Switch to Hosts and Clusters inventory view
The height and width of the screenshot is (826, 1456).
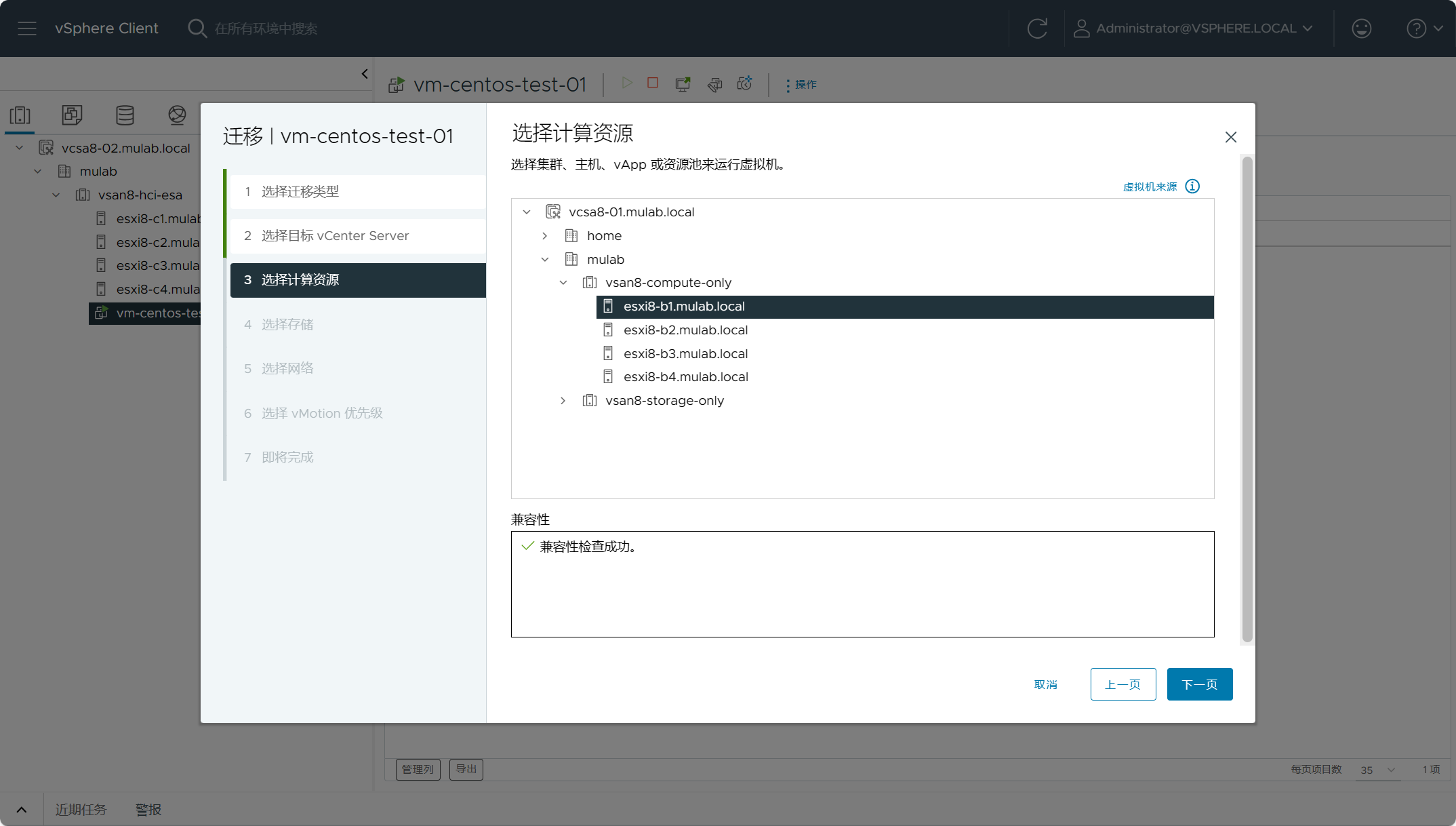[20, 115]
